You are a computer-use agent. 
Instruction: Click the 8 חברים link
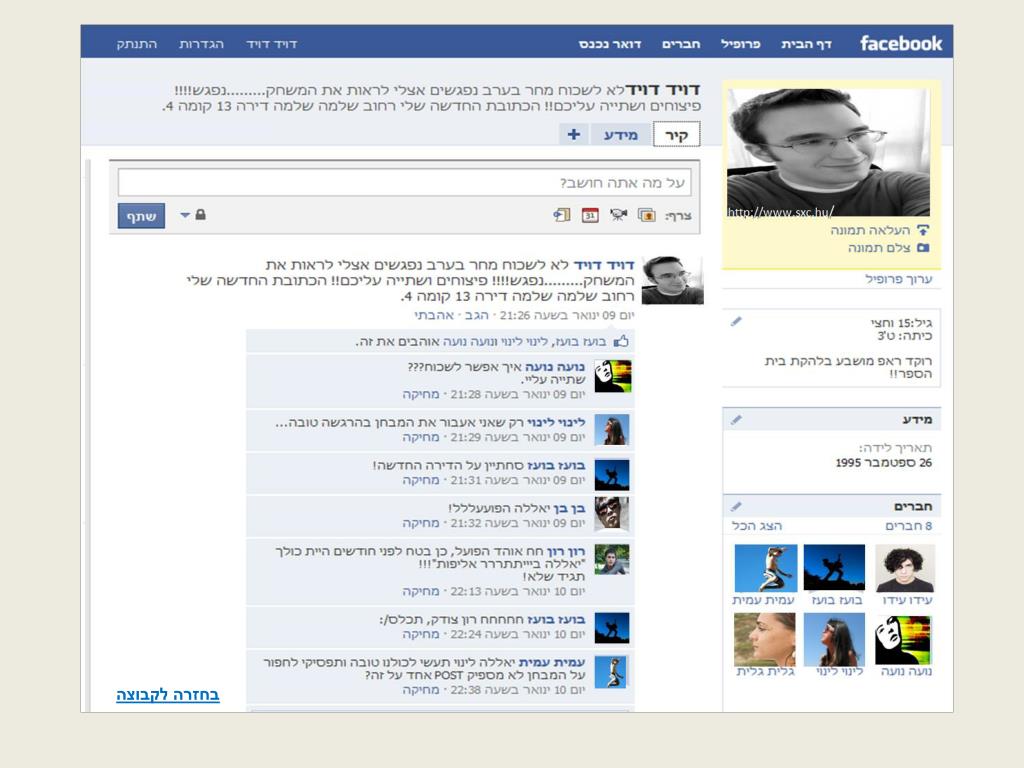908,526
